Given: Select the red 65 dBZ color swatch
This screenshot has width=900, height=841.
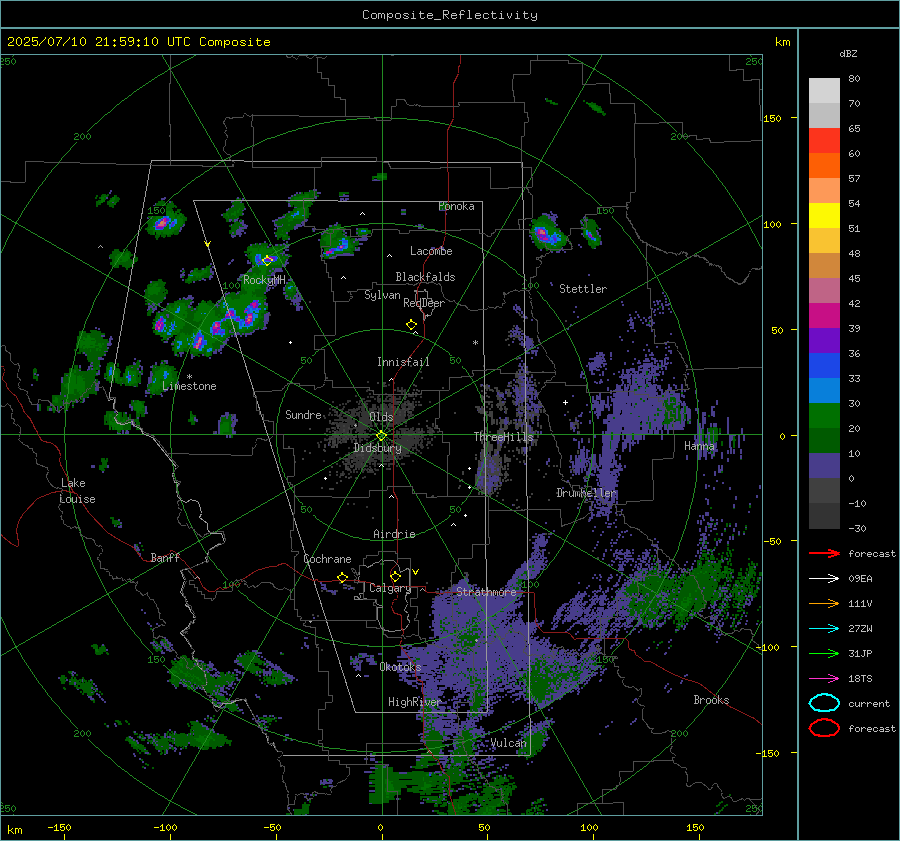Looking at the screenshot, I should [824, 141].
